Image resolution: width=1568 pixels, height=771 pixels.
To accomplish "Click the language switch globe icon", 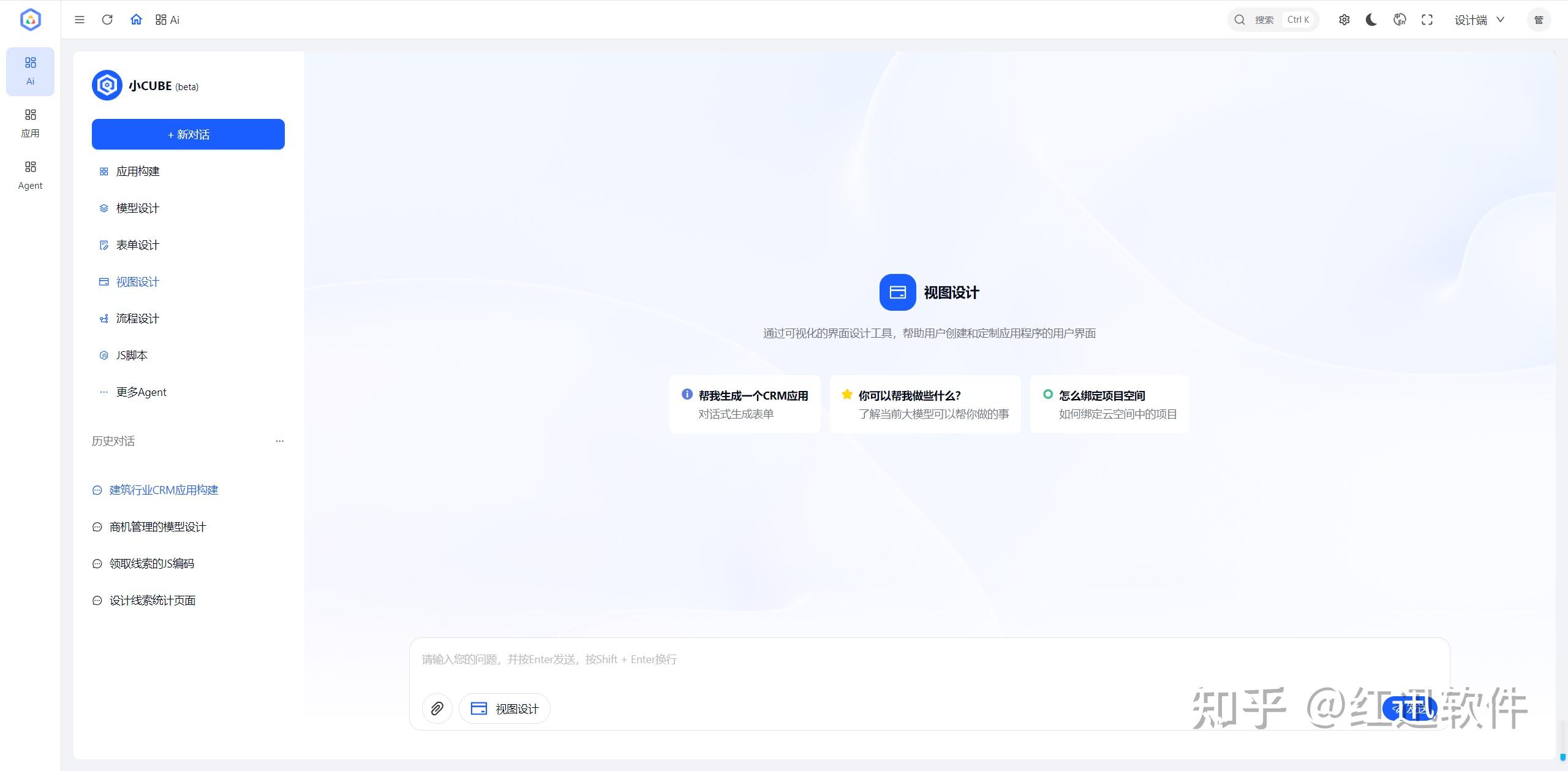I will (1400, 20).
